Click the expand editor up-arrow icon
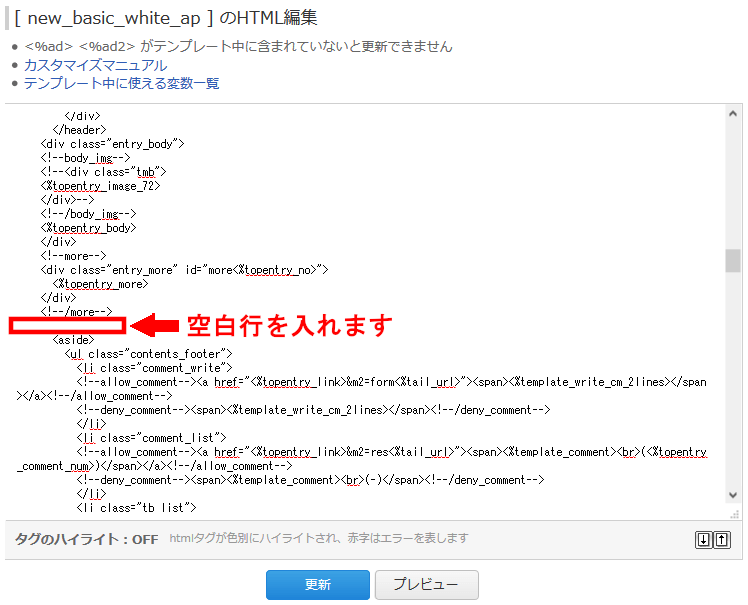 click(x=722, y=540)
